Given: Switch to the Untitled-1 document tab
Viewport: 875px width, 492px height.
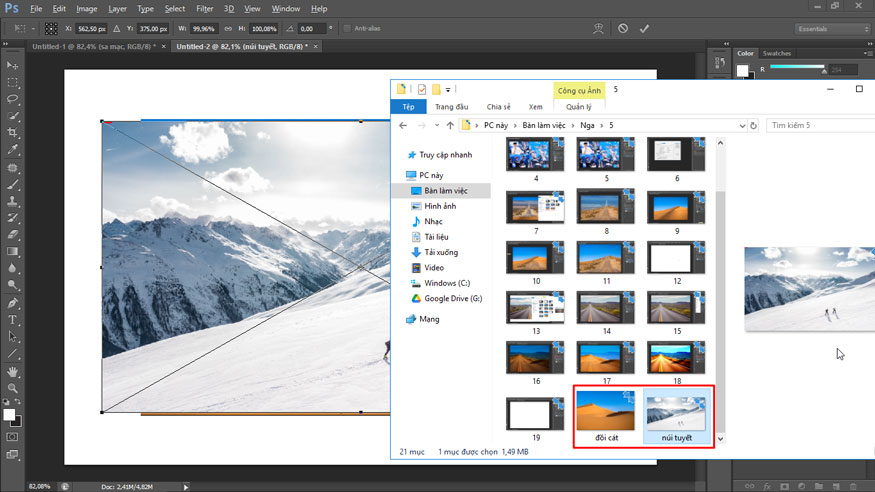Looking at the screenshot, I should (x=92, y=46).
